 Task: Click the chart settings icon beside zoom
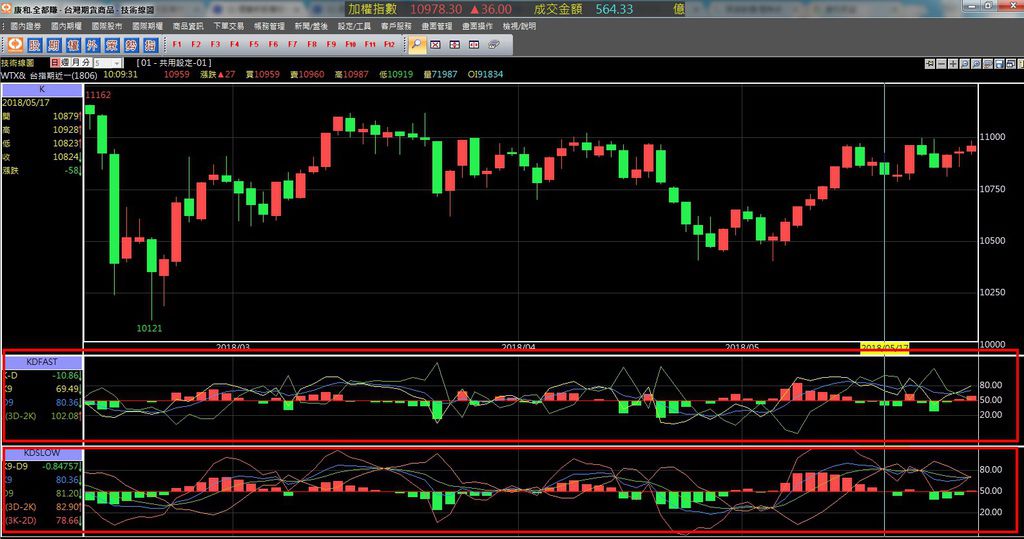coord(987,64)
